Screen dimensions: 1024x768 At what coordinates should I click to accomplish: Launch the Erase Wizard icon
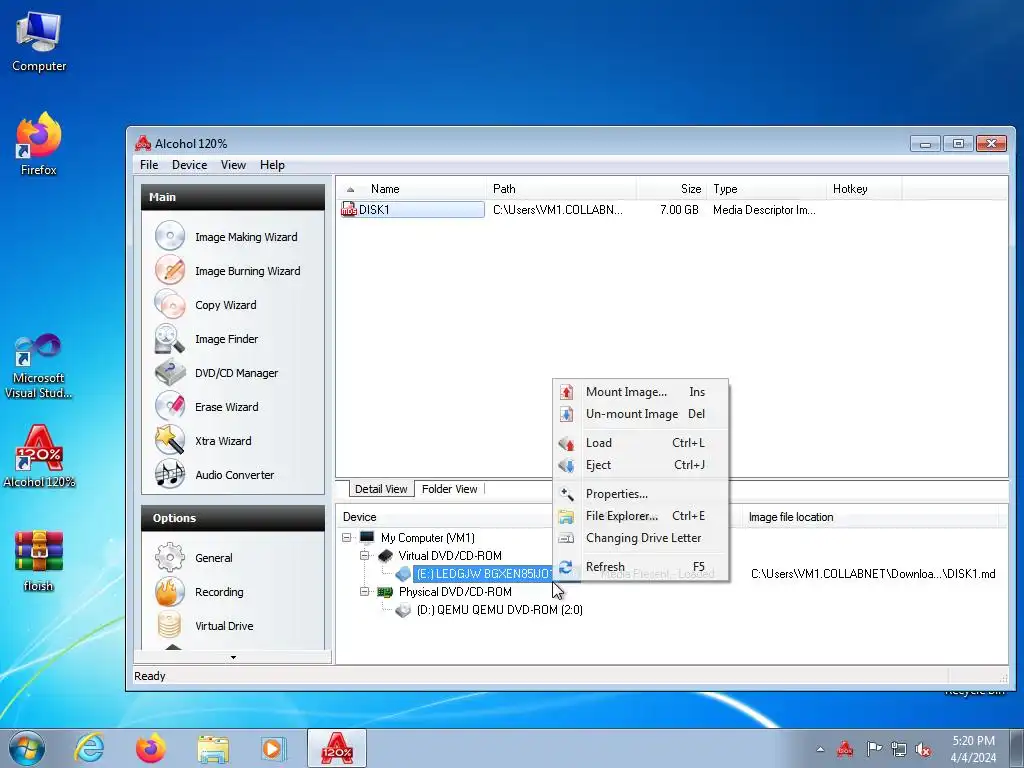click(x=170, y=406)
